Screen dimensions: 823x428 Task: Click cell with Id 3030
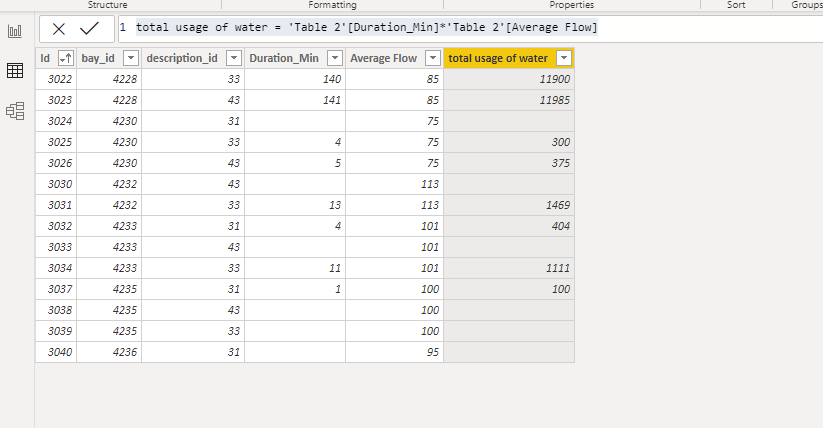(x=56, y=184)
